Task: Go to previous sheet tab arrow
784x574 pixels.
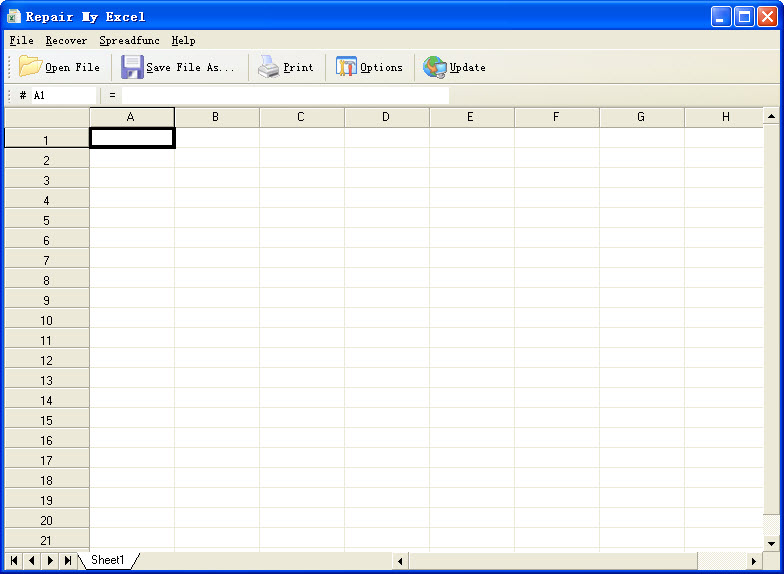Action: pos(32,560)
